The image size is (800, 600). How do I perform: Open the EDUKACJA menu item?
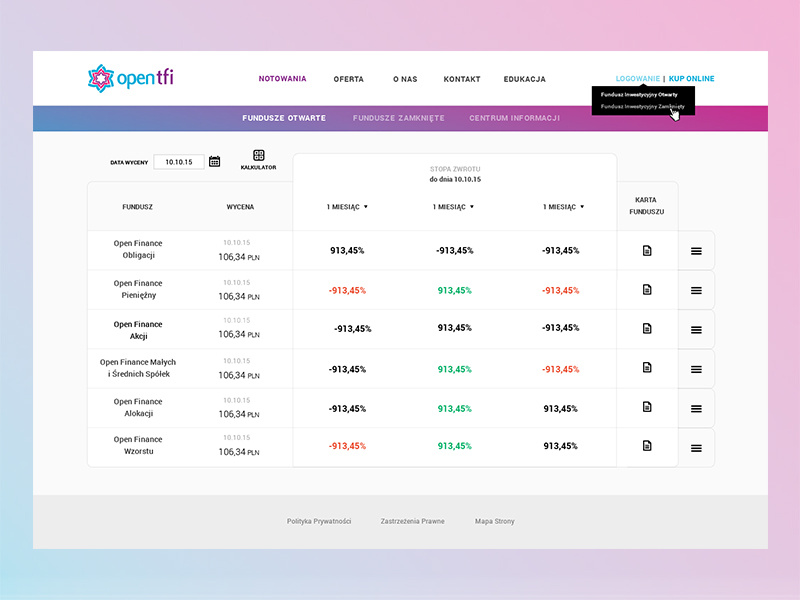tap(524, 79)
